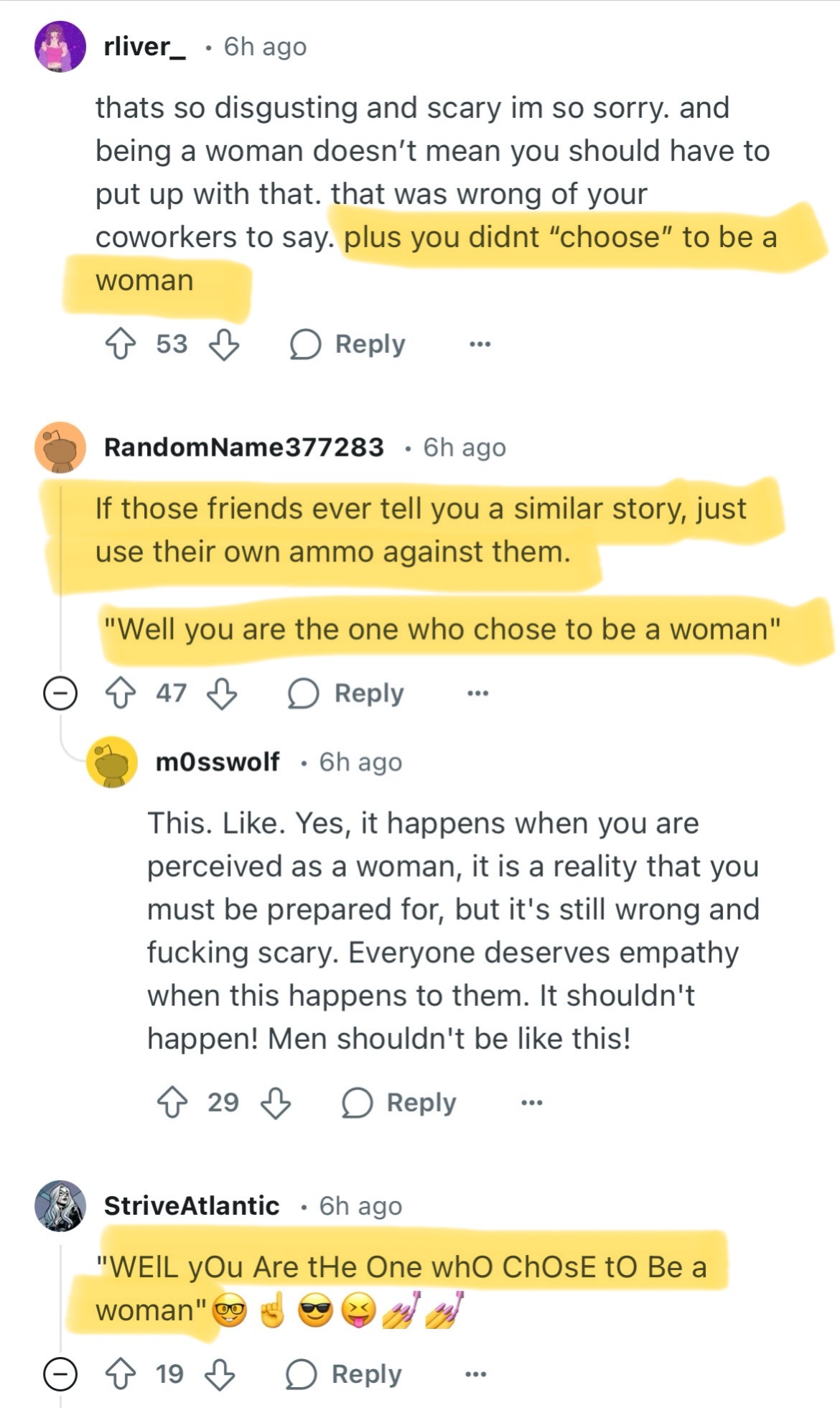Upvote RandomName377283's comment
The height and width of the screenshot is (1408, 840).
click(121, 693)
